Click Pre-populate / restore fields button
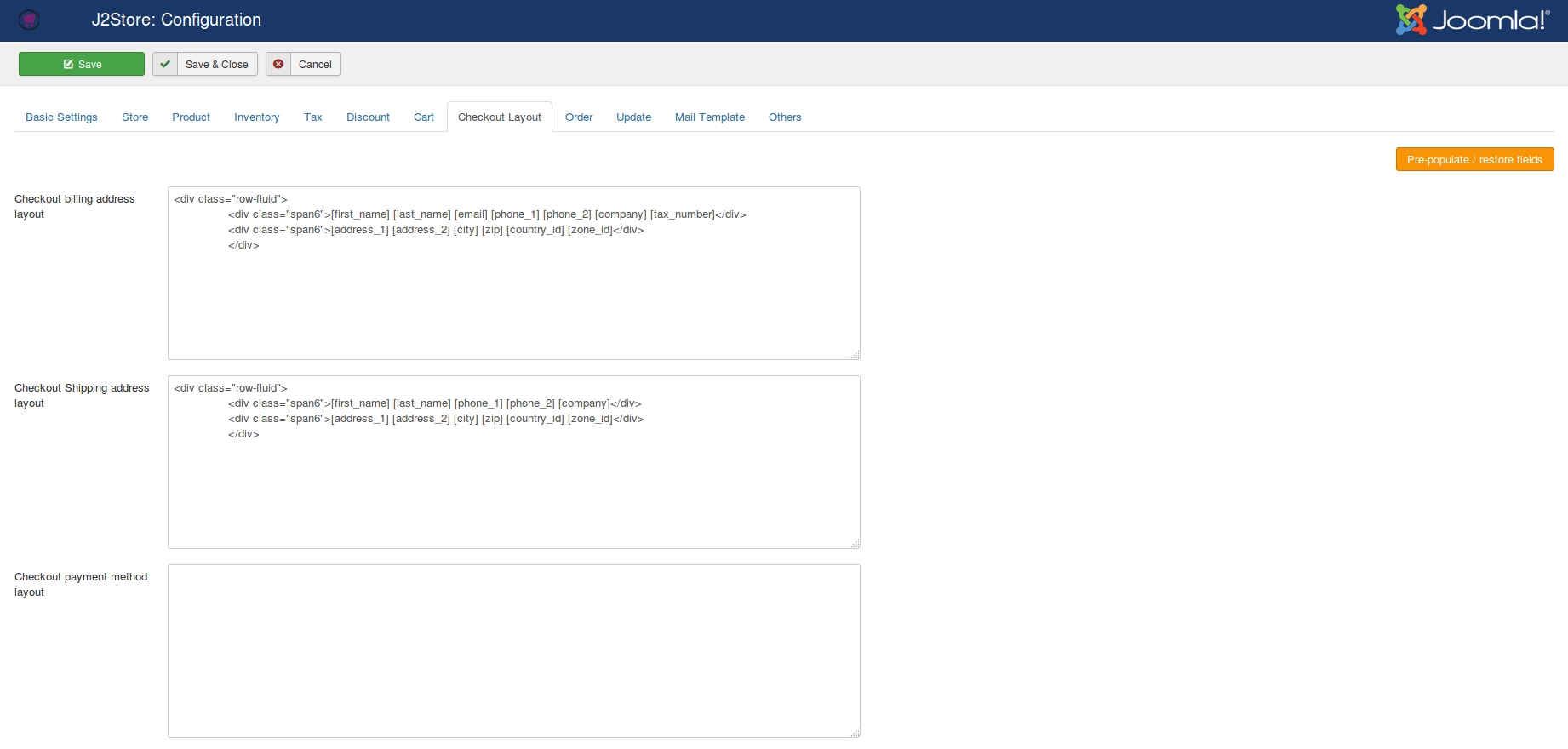The width and height of the screenshot is (1568, 749). (x=1474, y=159)
